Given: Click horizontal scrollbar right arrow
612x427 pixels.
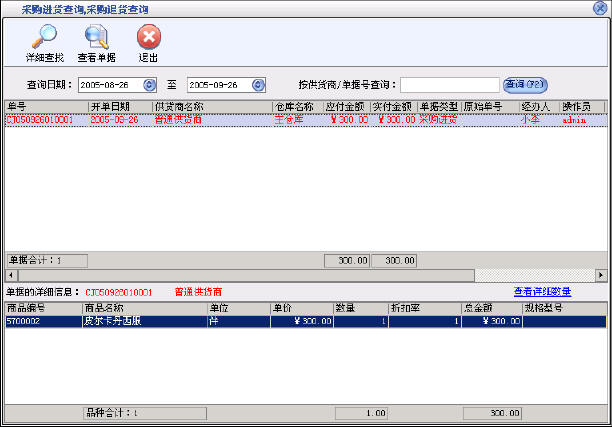Looking at the screenshot, I should 601,274.
